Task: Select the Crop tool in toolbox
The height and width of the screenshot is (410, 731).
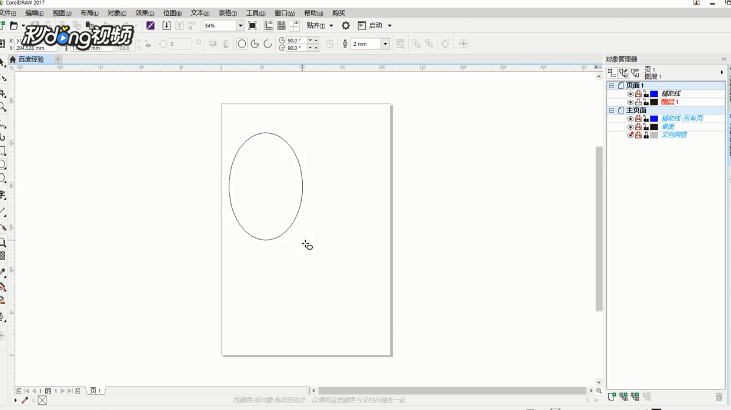Action: click(x=2, y=93)
